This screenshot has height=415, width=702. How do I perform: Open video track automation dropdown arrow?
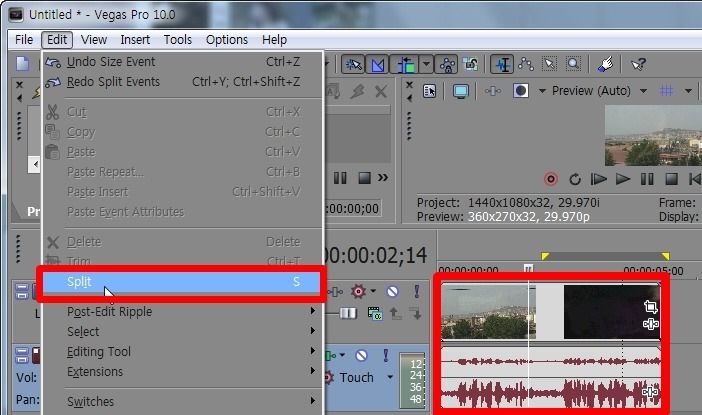tap(373, 291)
